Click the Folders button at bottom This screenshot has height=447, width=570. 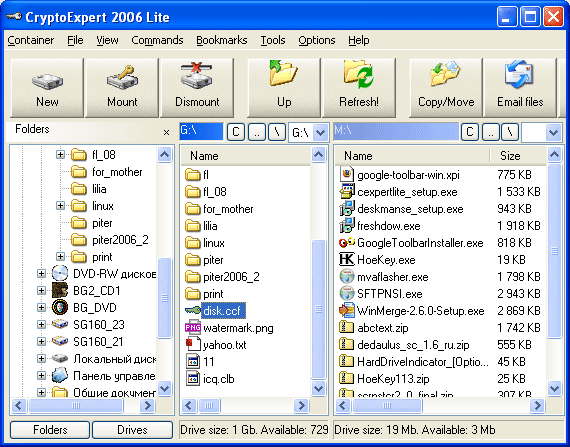pyautogui.click(x=50, y=430)
